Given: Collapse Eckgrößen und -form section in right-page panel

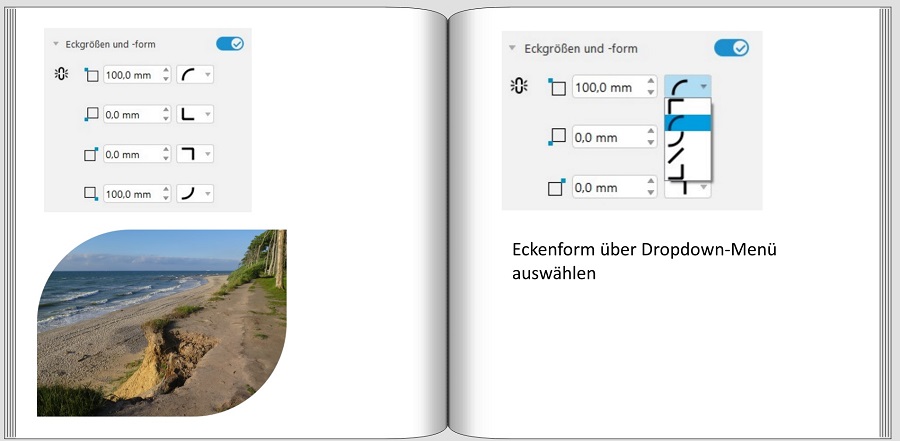Looking at the screenshot, I should (x=512, y=48).
